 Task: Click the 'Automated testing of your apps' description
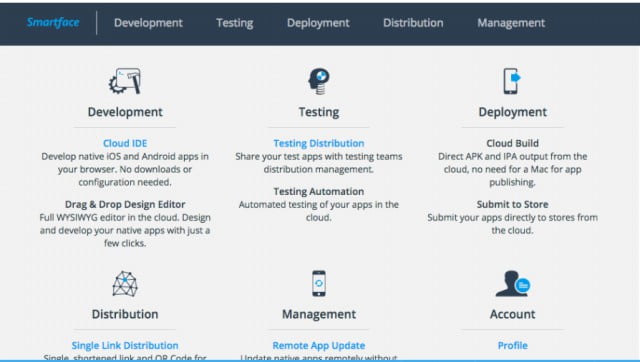click(x=319, y=211)
